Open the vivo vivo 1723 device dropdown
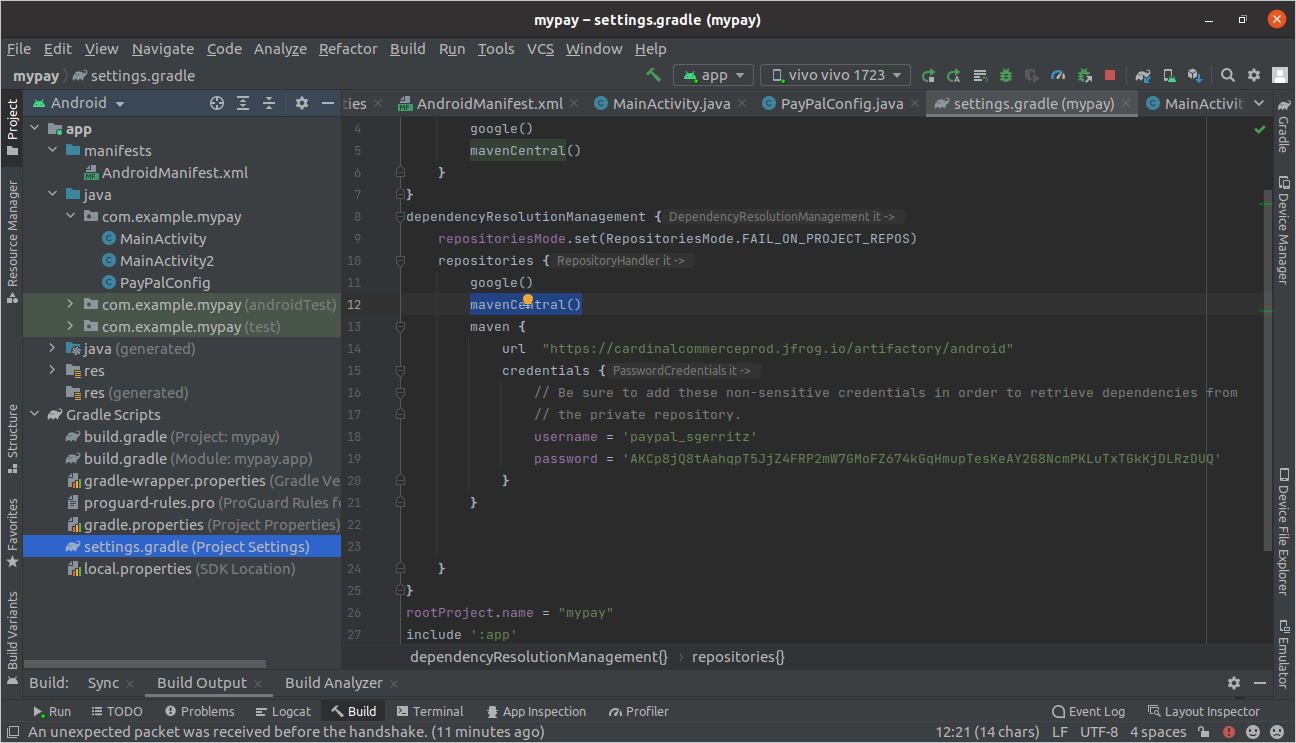Image resolution: width=1296 pixels, height=743 pixels. [x=836, y=75]
